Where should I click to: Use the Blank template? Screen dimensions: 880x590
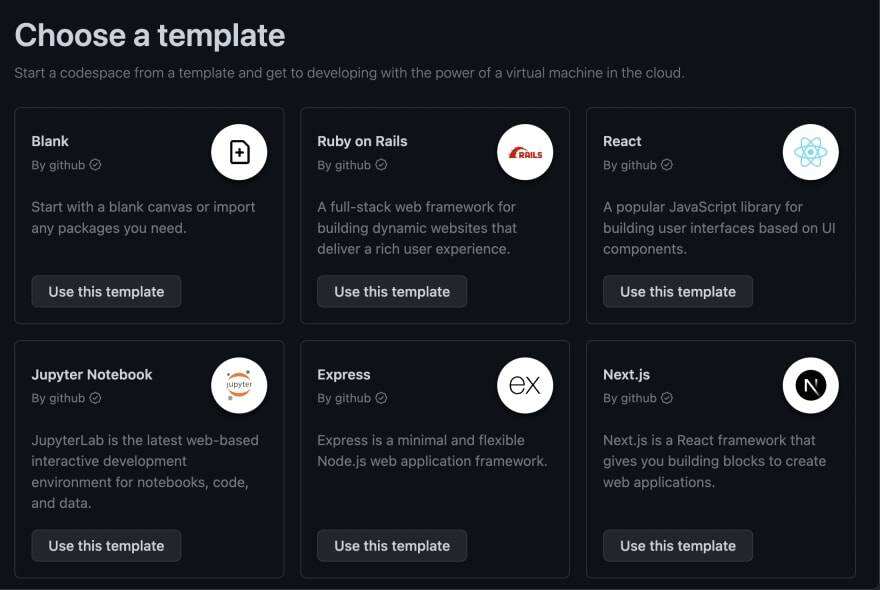106,292
